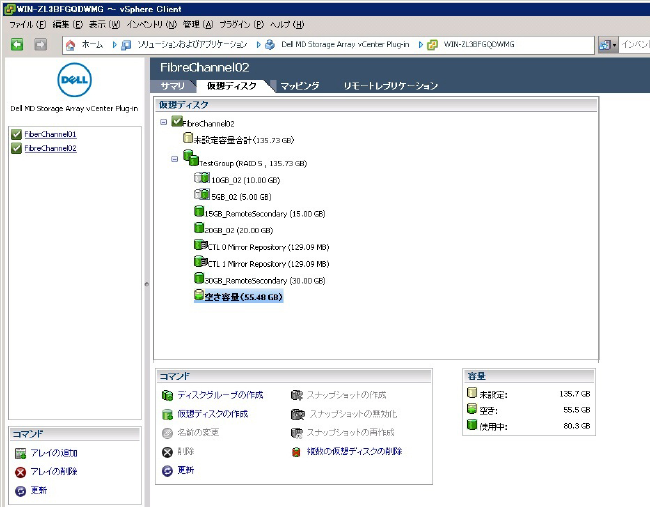Expand breadcrumb arrow before Dell MD Storage plug-in
Viewport: 650px width, 507px height.
pyautogui.click(x=258, y=45)
